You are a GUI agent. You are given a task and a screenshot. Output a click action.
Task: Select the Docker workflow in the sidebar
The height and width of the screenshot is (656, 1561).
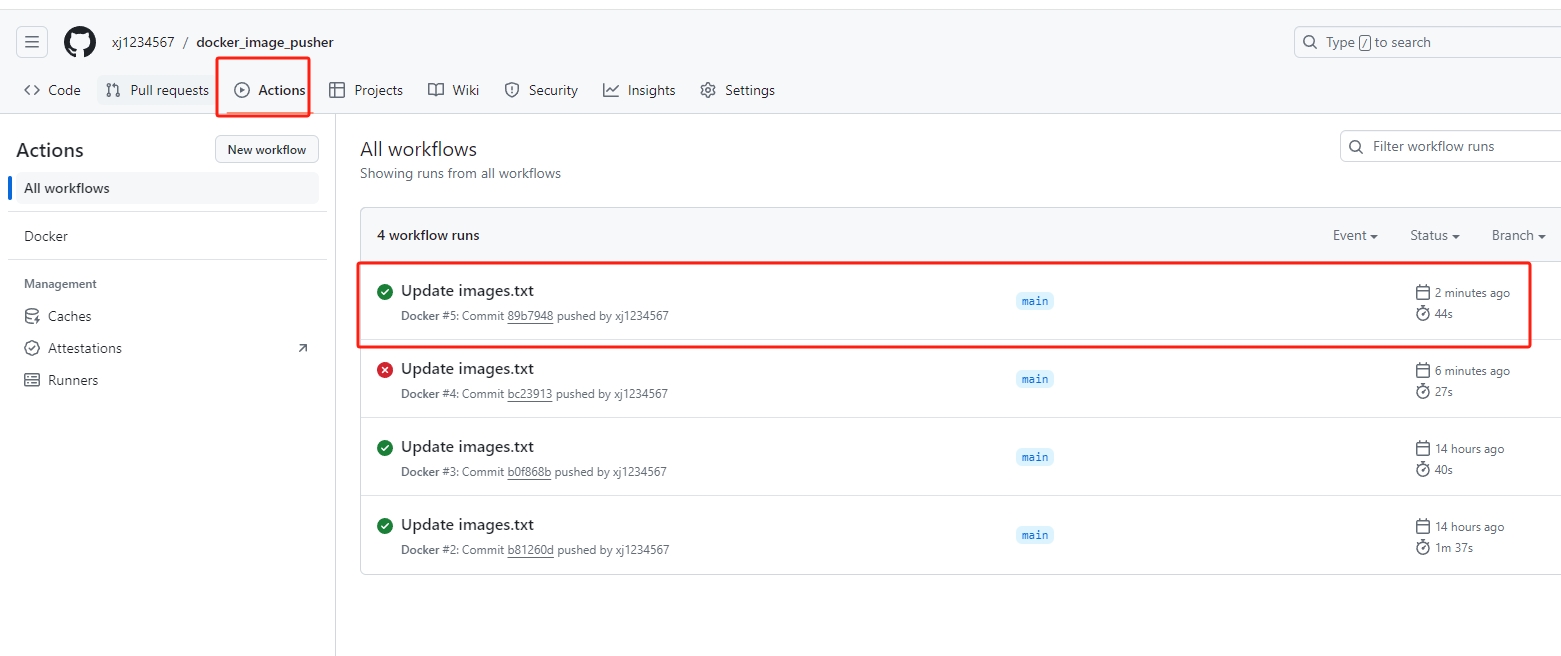45,236
